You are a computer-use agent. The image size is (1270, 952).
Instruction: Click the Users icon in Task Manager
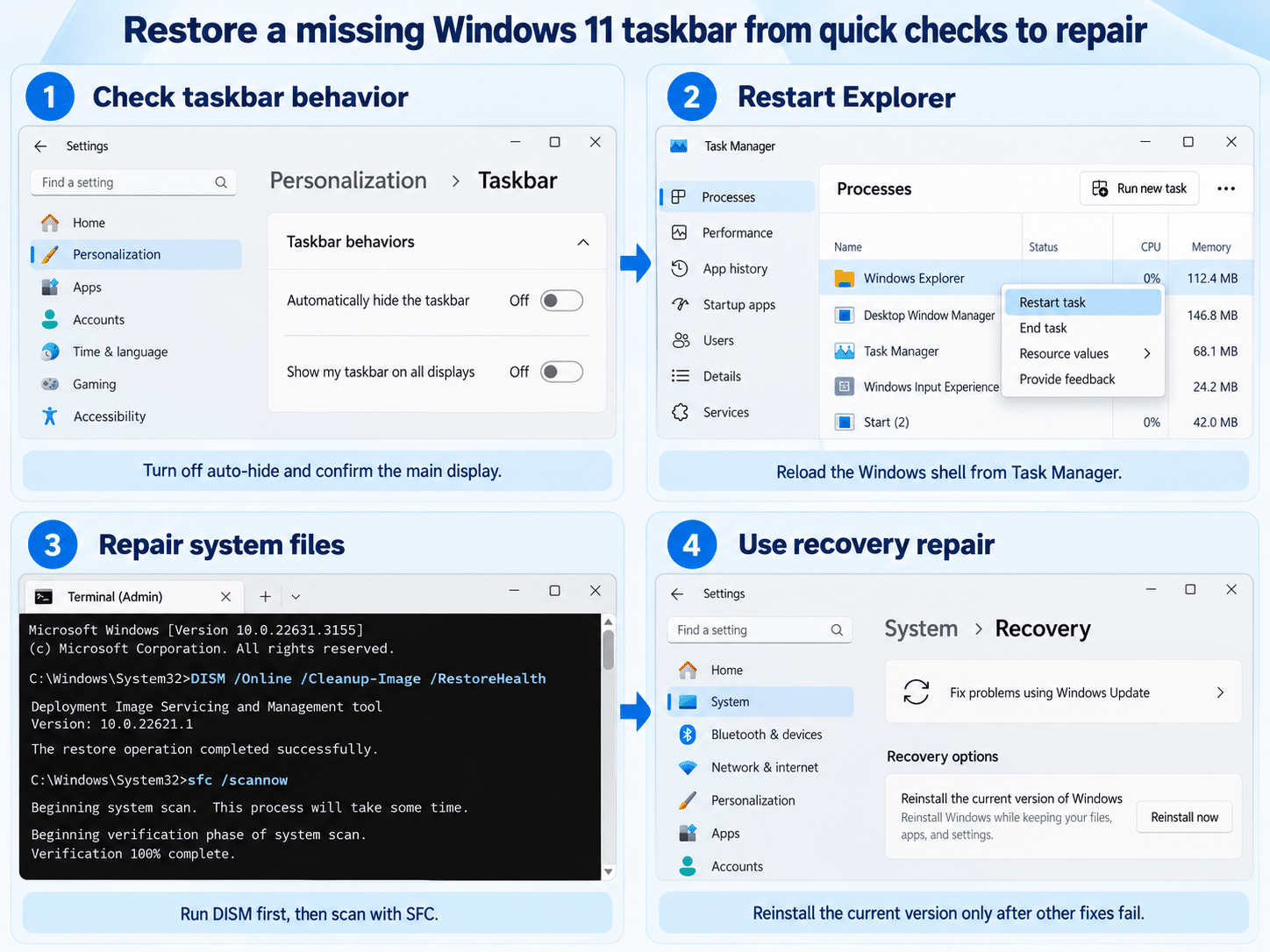point(681,340)
